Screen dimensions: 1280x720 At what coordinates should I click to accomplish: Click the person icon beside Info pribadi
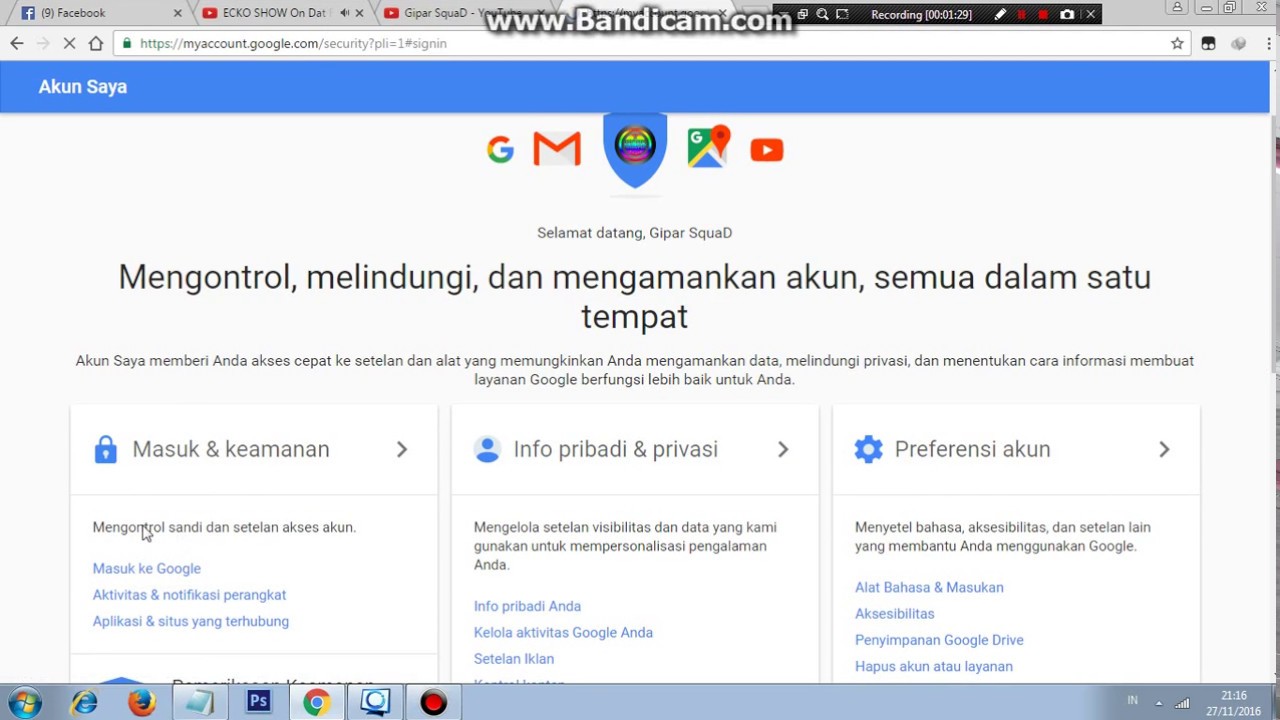(487, 449)
